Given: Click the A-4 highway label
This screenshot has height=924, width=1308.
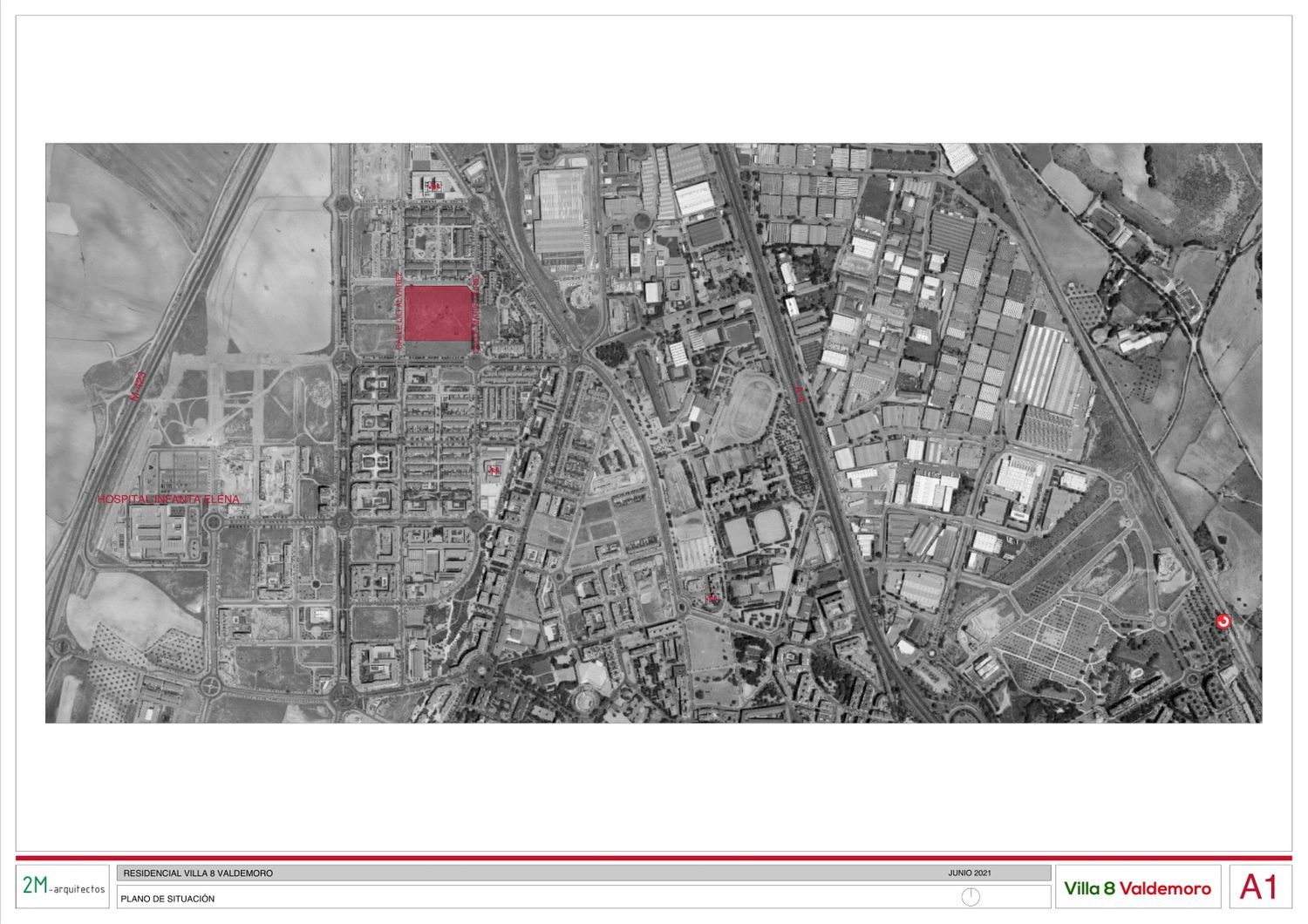Looking at the screenshot, I should [799, 394].
